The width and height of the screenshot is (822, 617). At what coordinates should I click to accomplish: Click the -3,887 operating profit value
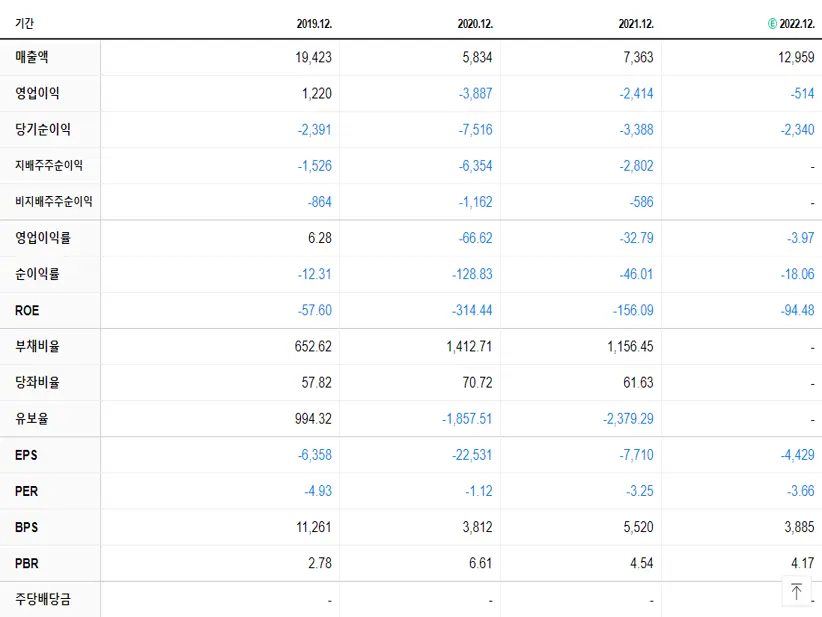tap(475, 93)
